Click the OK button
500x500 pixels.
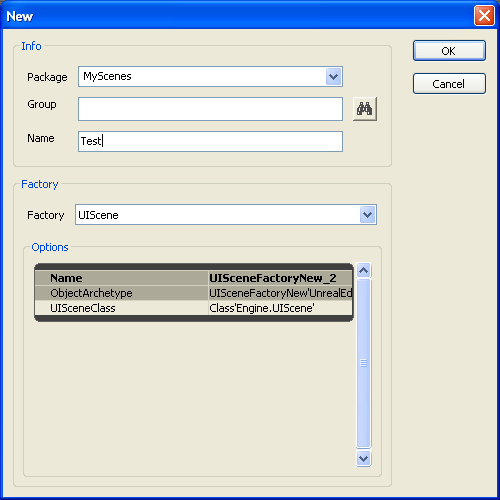click(x=449, y=51)
